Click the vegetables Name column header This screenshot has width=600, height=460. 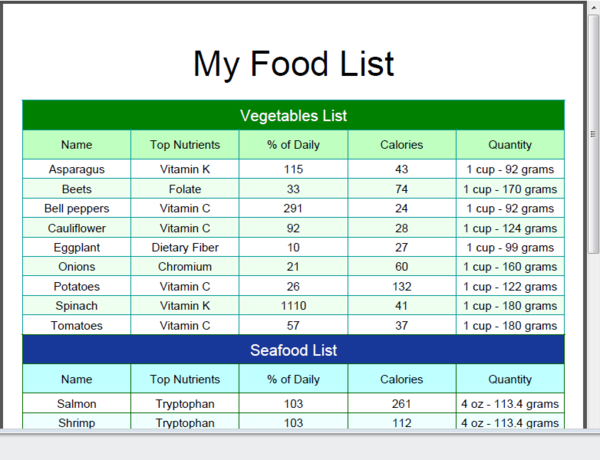click(77, 145)
